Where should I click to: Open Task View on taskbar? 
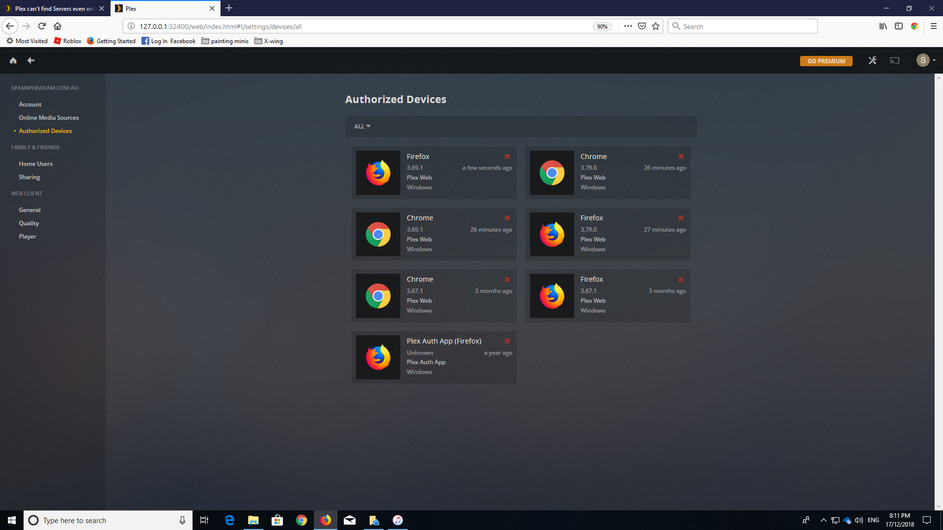point(204,520)
